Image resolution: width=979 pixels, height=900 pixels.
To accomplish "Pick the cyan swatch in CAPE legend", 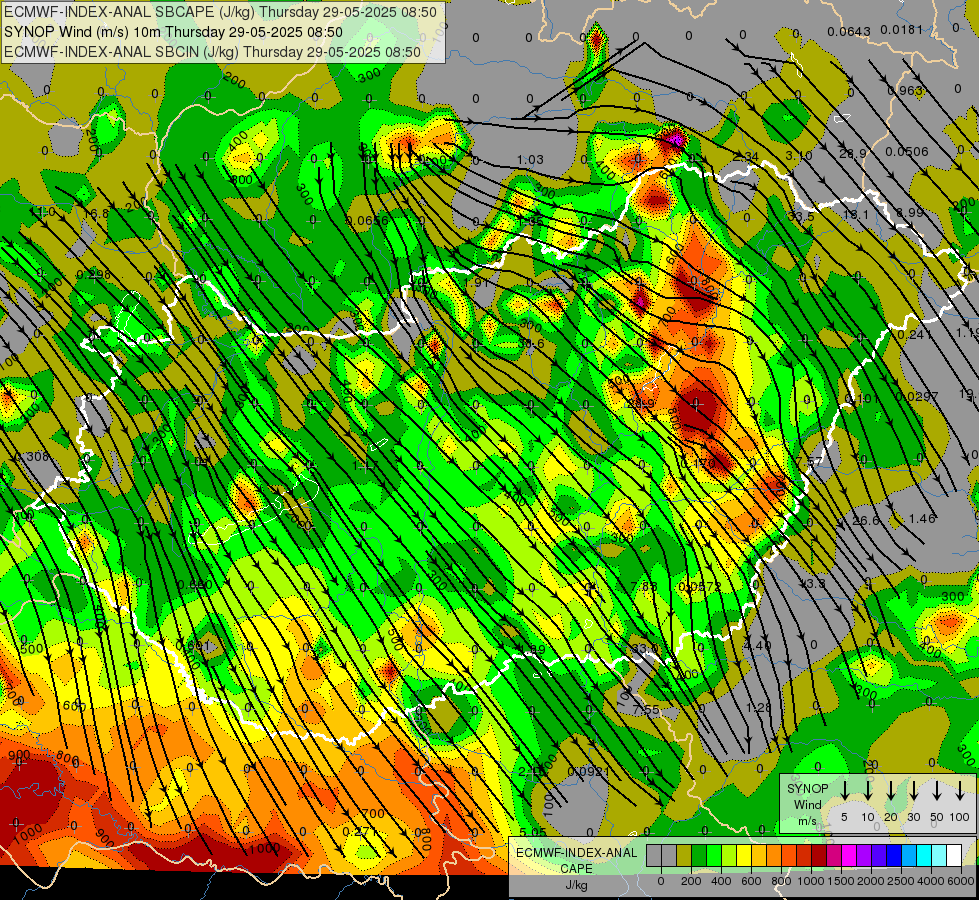I will click(924, 856).
